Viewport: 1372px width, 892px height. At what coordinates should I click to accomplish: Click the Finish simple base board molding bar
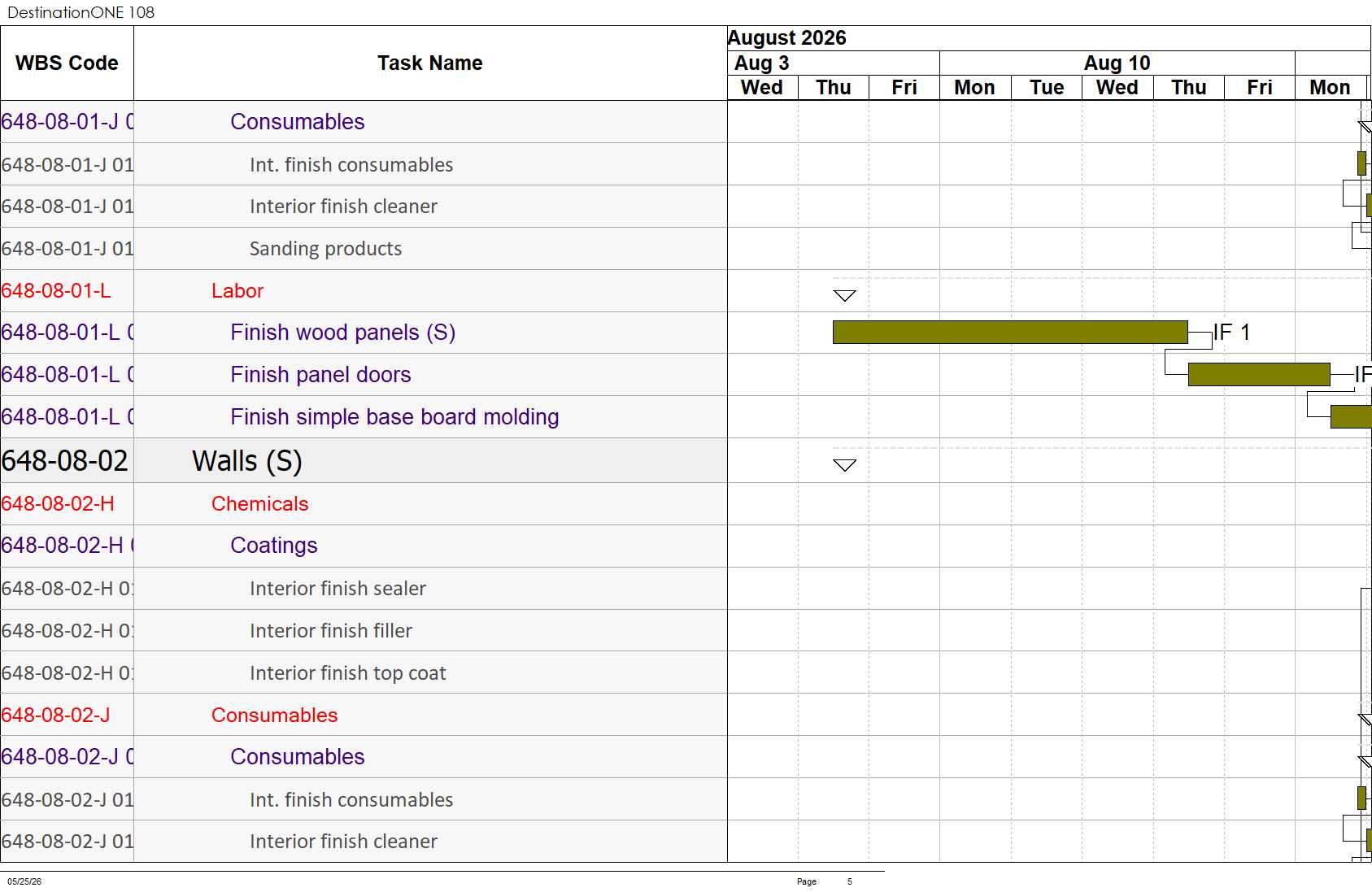1351,416
